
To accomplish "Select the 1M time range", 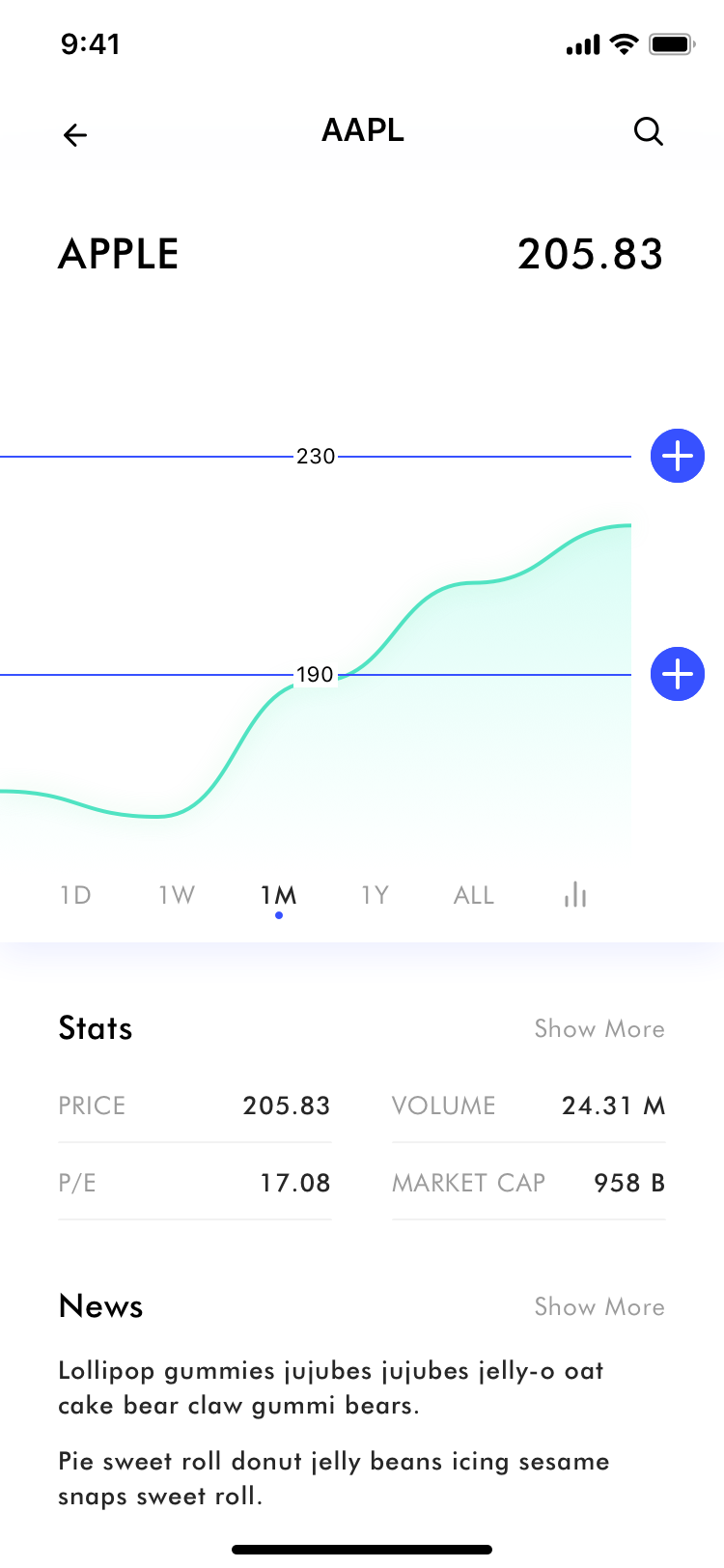I will click(x=278, y=895).
